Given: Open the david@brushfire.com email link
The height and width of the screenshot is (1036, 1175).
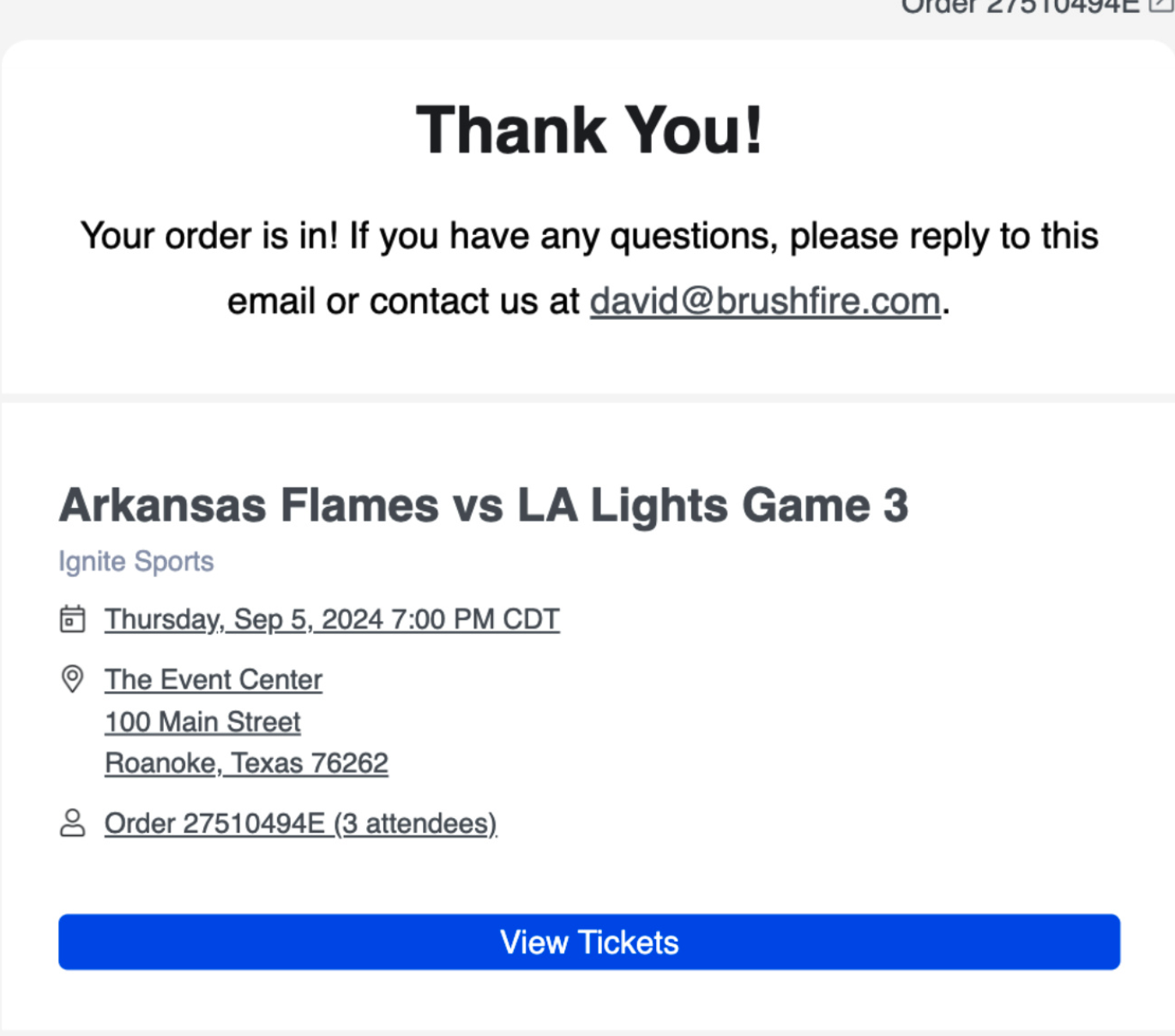Looking at the screenshot, I should [x=765, y=301].
